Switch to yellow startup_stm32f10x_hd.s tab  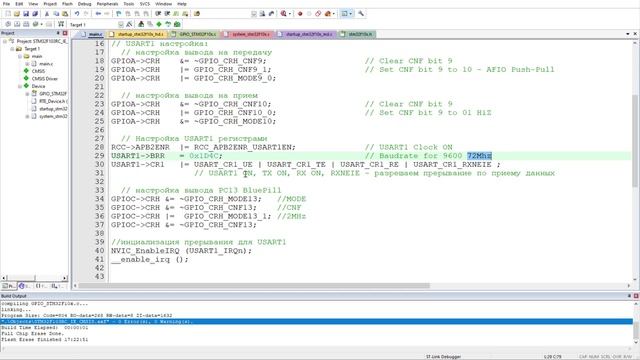pos(137,34)
